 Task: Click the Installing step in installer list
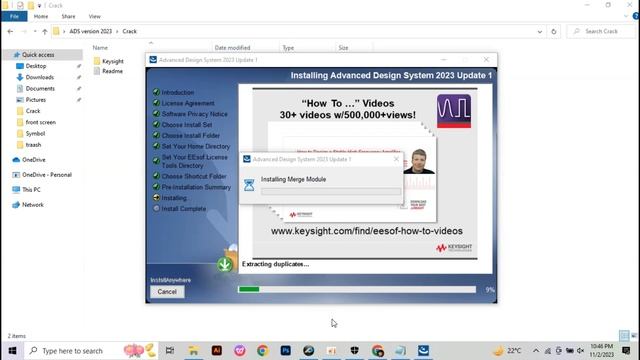coord(174,198)
